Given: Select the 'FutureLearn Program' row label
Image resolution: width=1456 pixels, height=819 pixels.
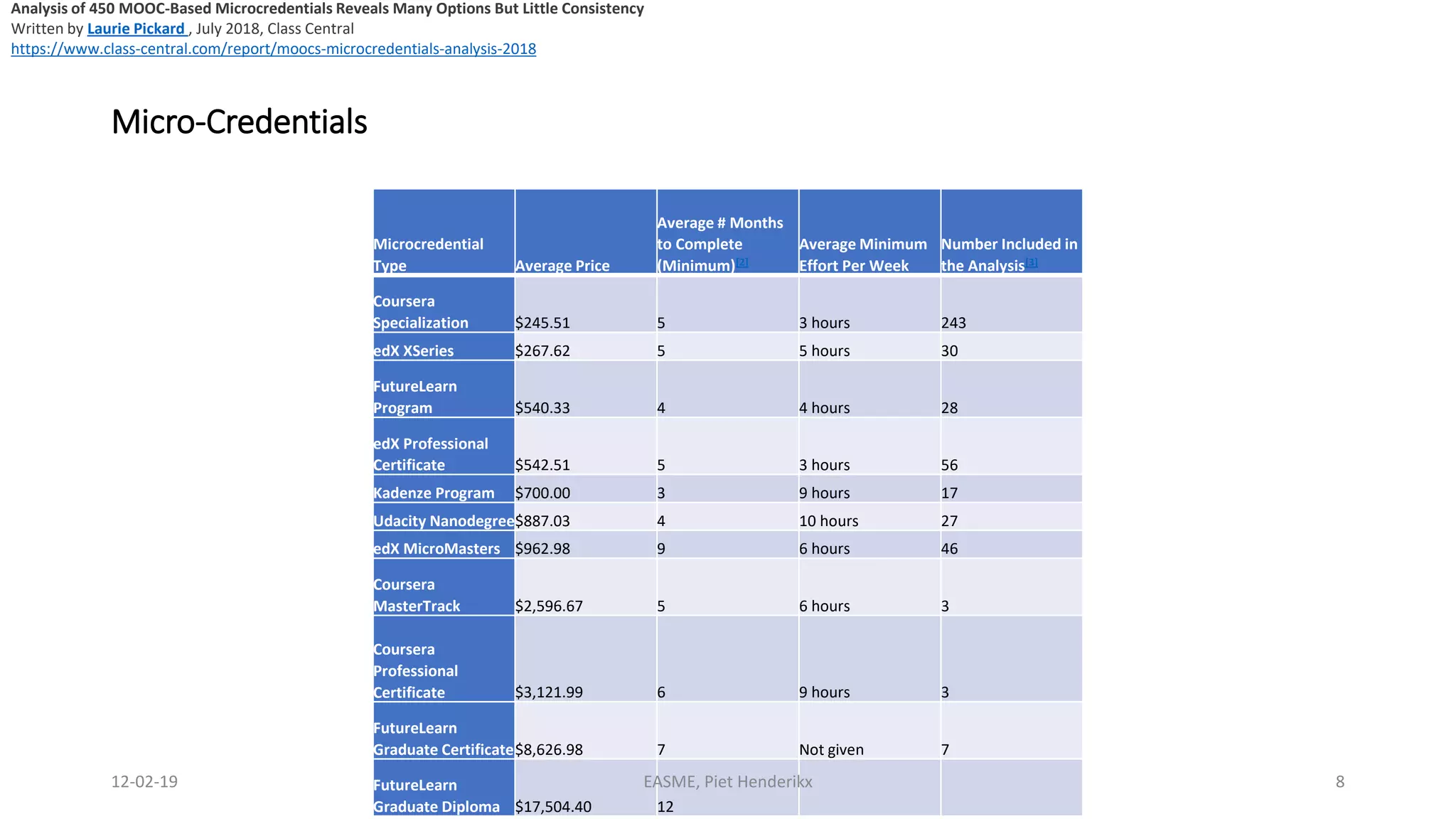Looking at the screenshot, I should (444, 389).
